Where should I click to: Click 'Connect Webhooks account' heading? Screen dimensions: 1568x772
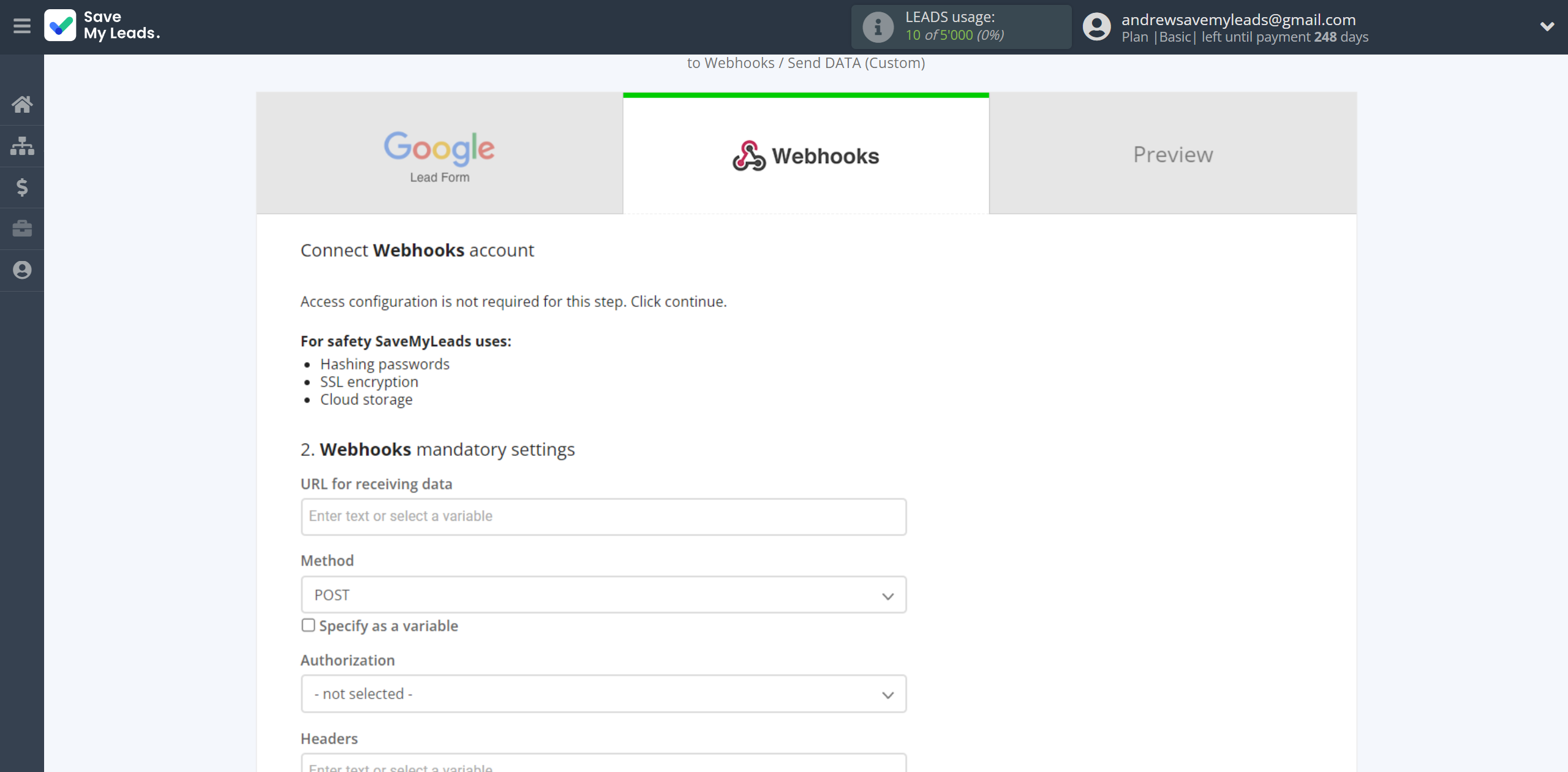pos(417,251)
